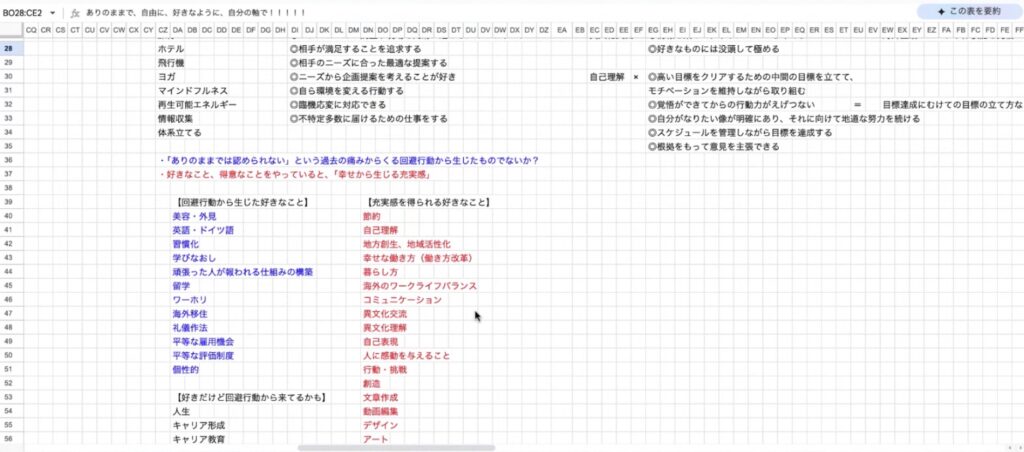Click the cell 異文化交流
Screen dimensions: 1024x452
pyautogui.click(x=385, y=314)
